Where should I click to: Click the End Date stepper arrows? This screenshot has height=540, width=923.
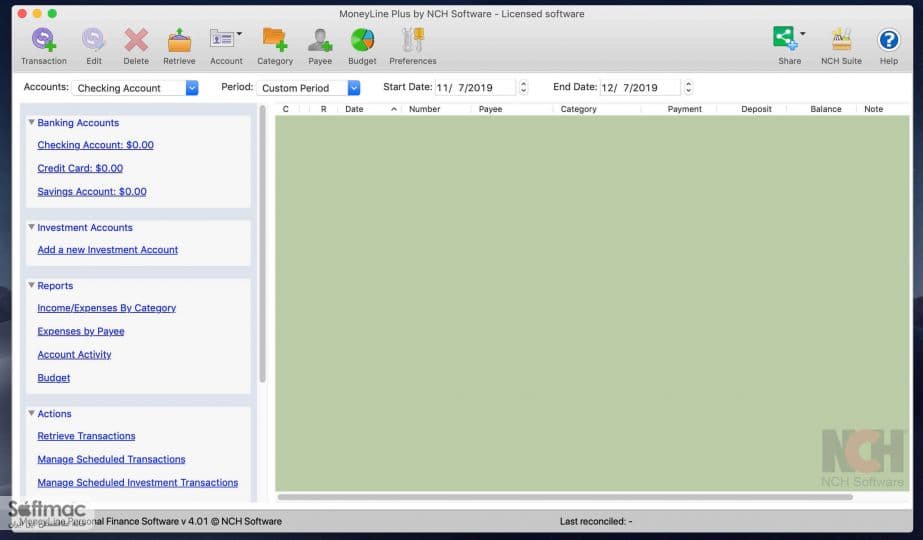[x=688, y=88]
